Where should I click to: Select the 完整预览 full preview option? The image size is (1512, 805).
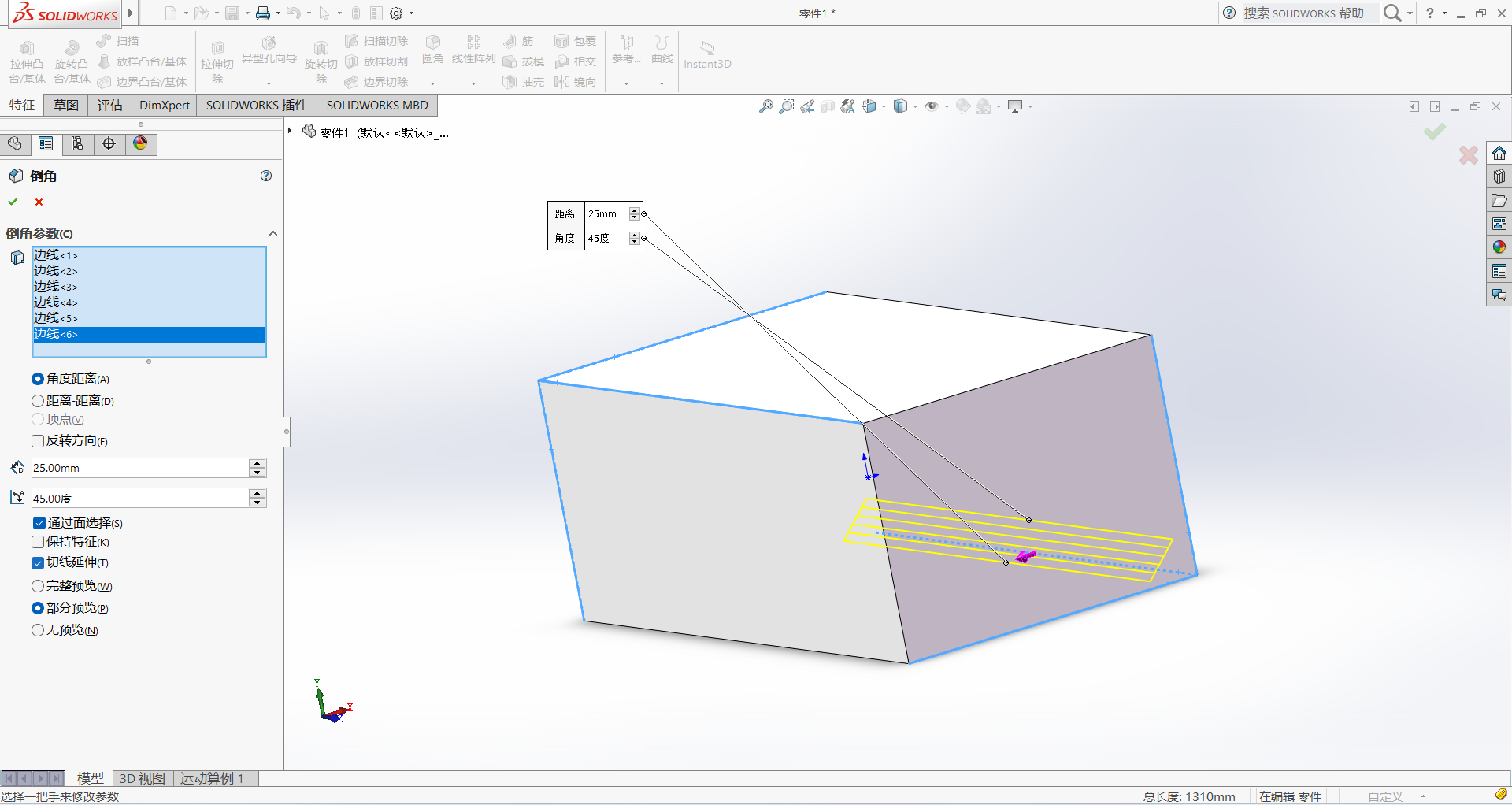coord(38,586)
